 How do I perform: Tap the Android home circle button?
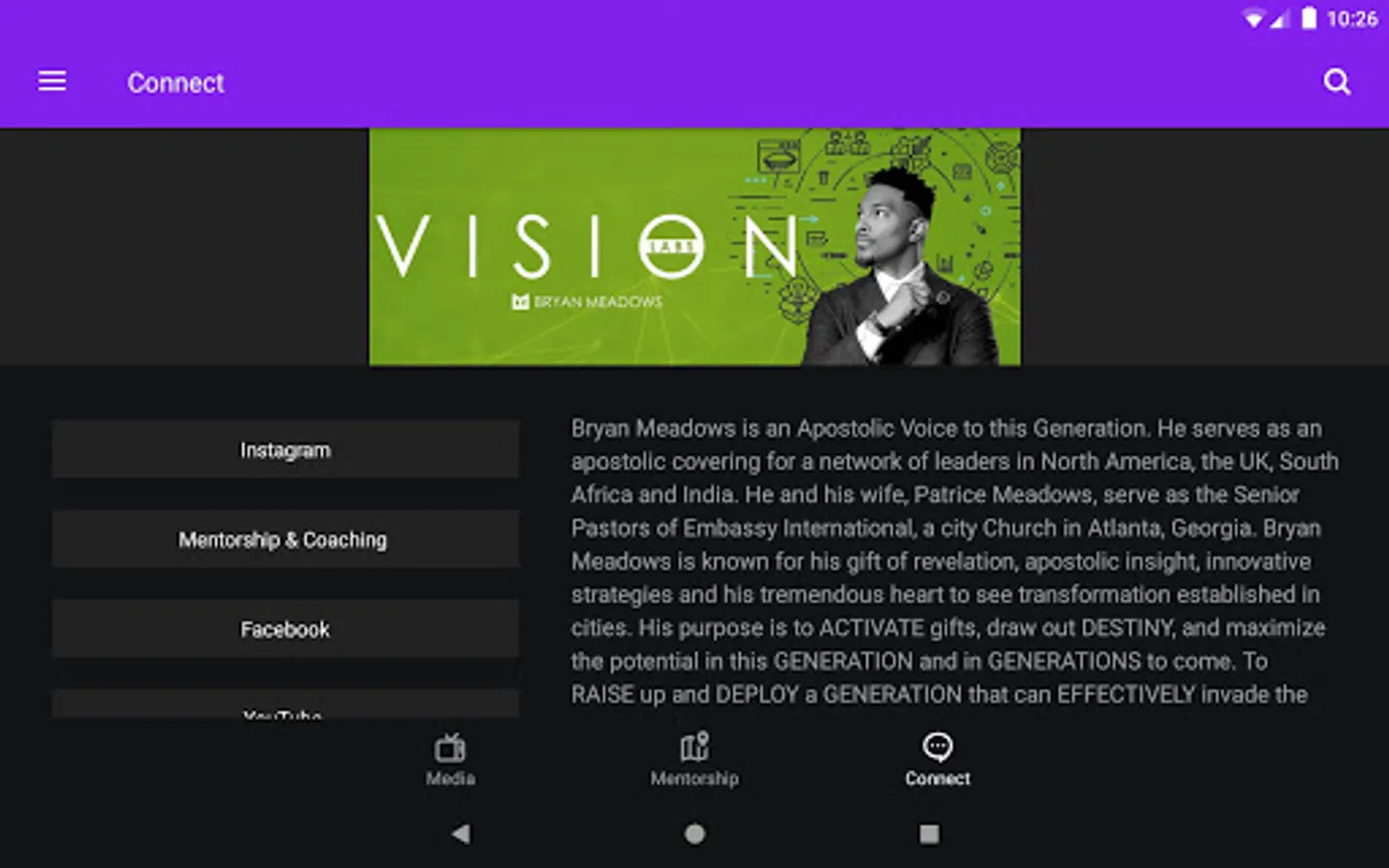[694, 833]
